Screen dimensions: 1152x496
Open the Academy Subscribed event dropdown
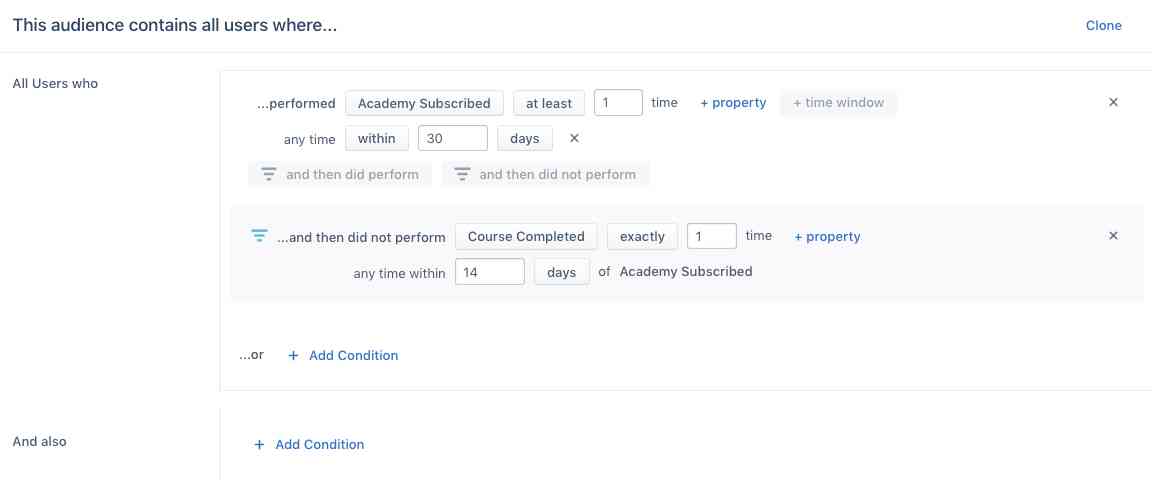424,103
